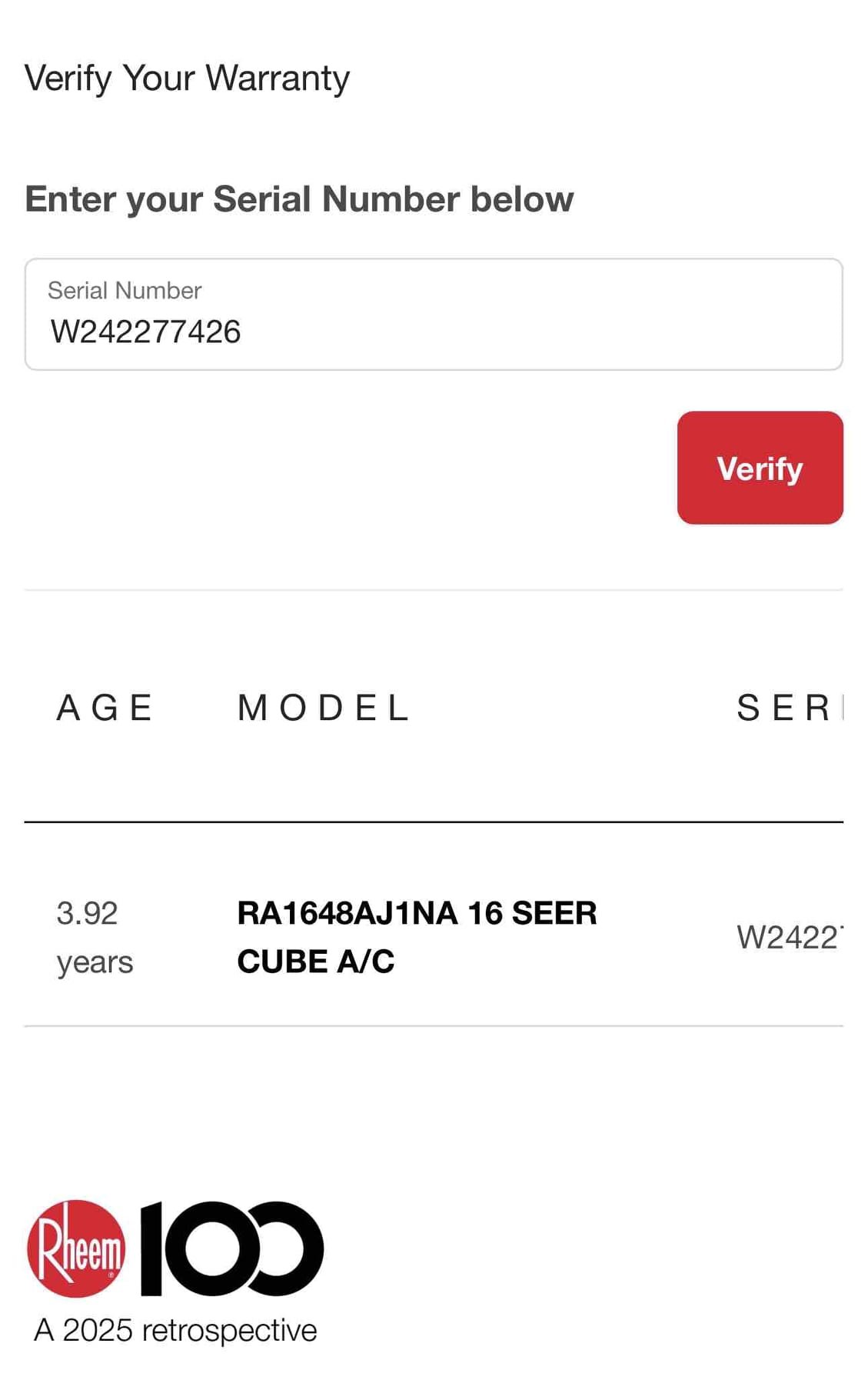Click the Enter your Serial Number below heading
This screenshot has width=868, height=1400.
point(299,199)
